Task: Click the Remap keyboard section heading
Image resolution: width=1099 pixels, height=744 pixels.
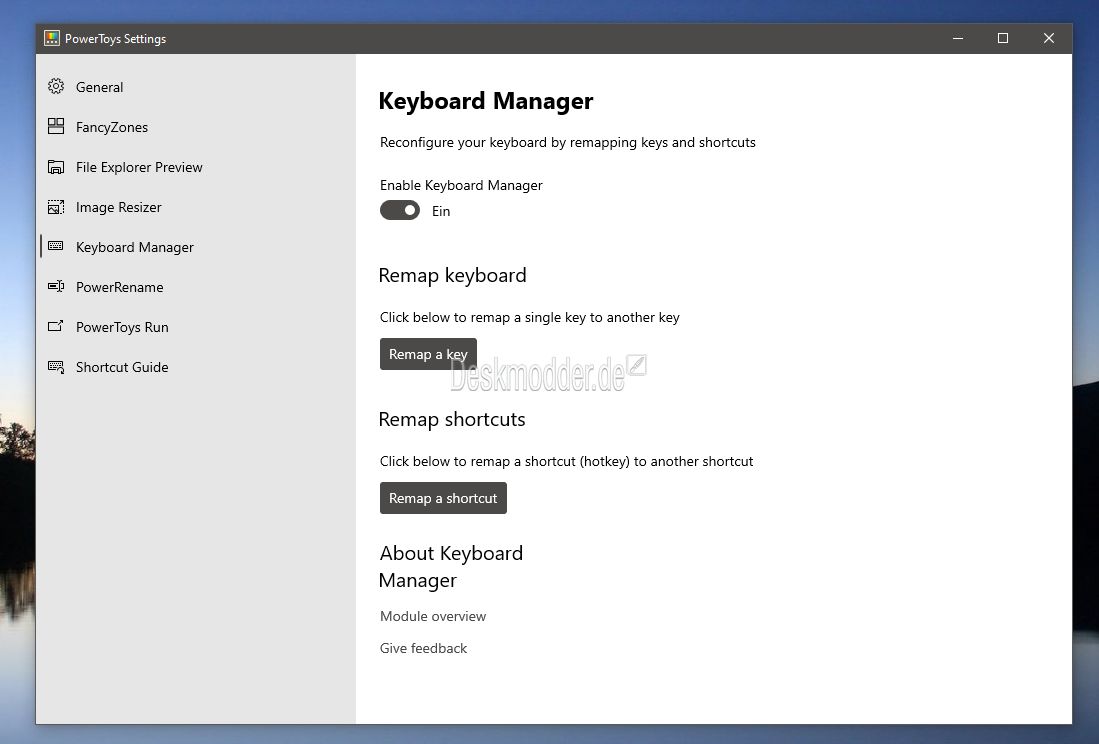Action: click(452, 275)
